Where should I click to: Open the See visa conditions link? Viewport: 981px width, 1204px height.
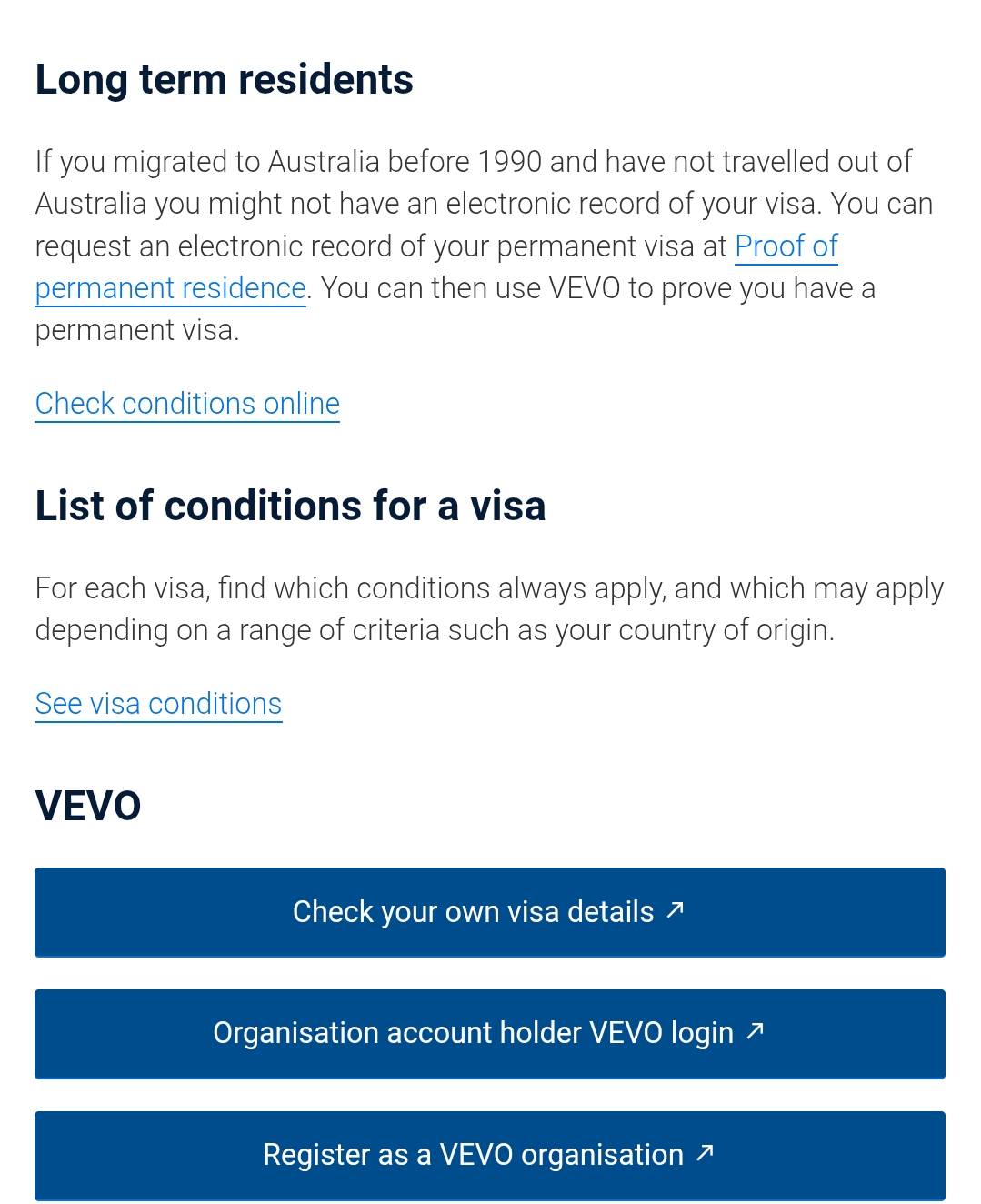coord(158,704)
